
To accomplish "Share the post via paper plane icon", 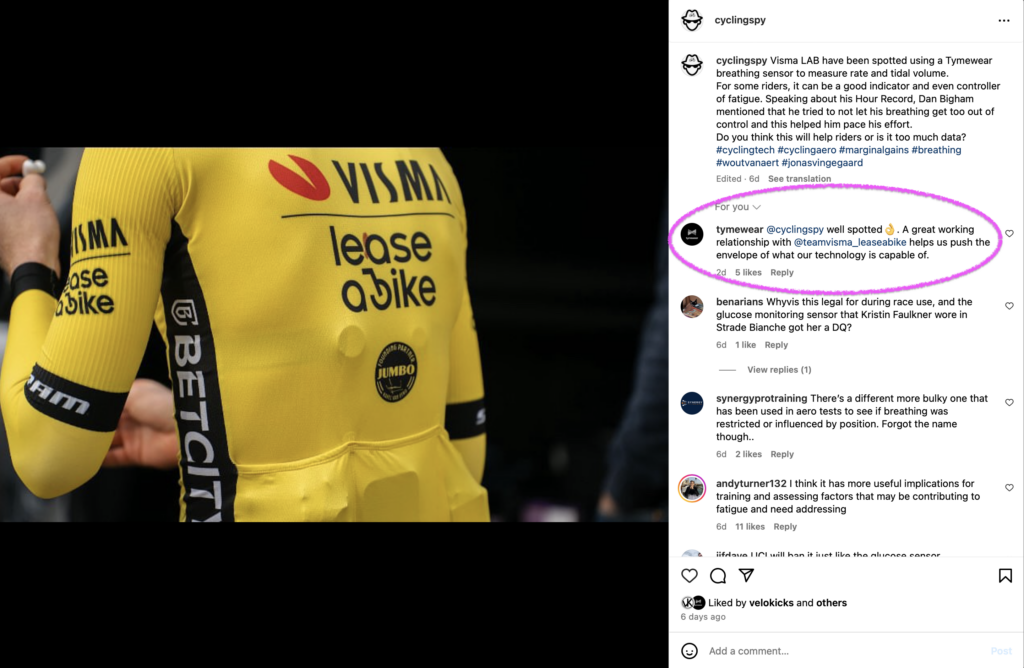I will point(746,575).
